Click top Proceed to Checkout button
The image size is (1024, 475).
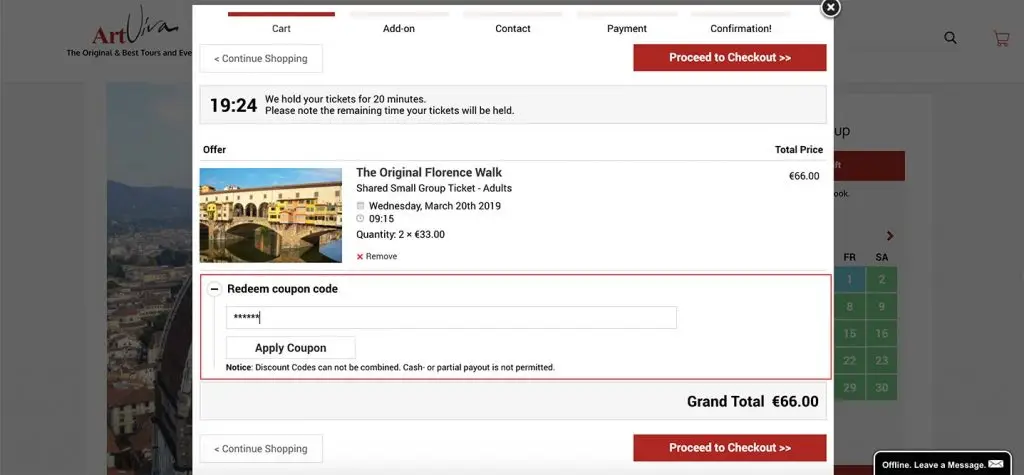pyautogui.click(x=729, y=57)
